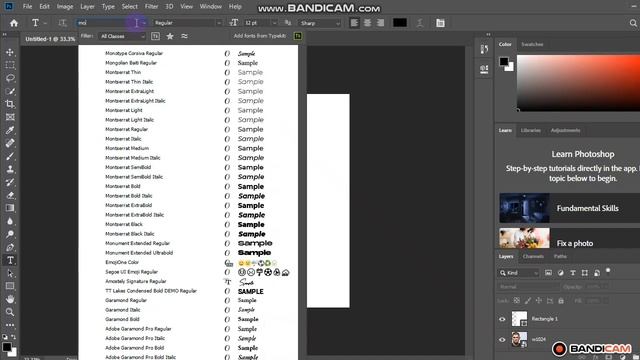Image resolution: width=640 pixels, height=360 pixels.
Task: Open the Fix a photo tutorial
Action: pyautogui.click(x=569, y=238)
